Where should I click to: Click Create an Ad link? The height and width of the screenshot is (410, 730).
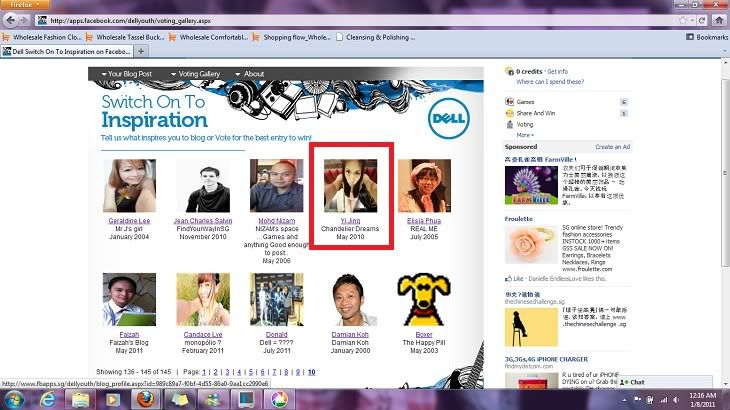[612, 147]
